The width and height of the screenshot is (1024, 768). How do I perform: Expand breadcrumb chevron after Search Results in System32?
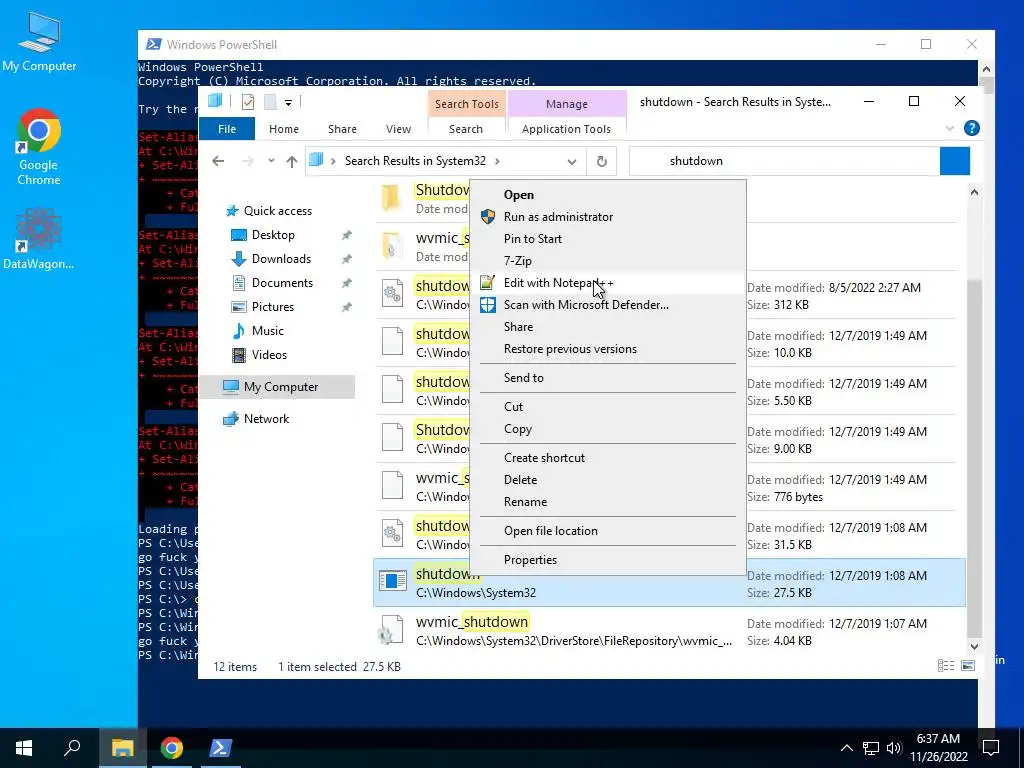click(498, 161)
